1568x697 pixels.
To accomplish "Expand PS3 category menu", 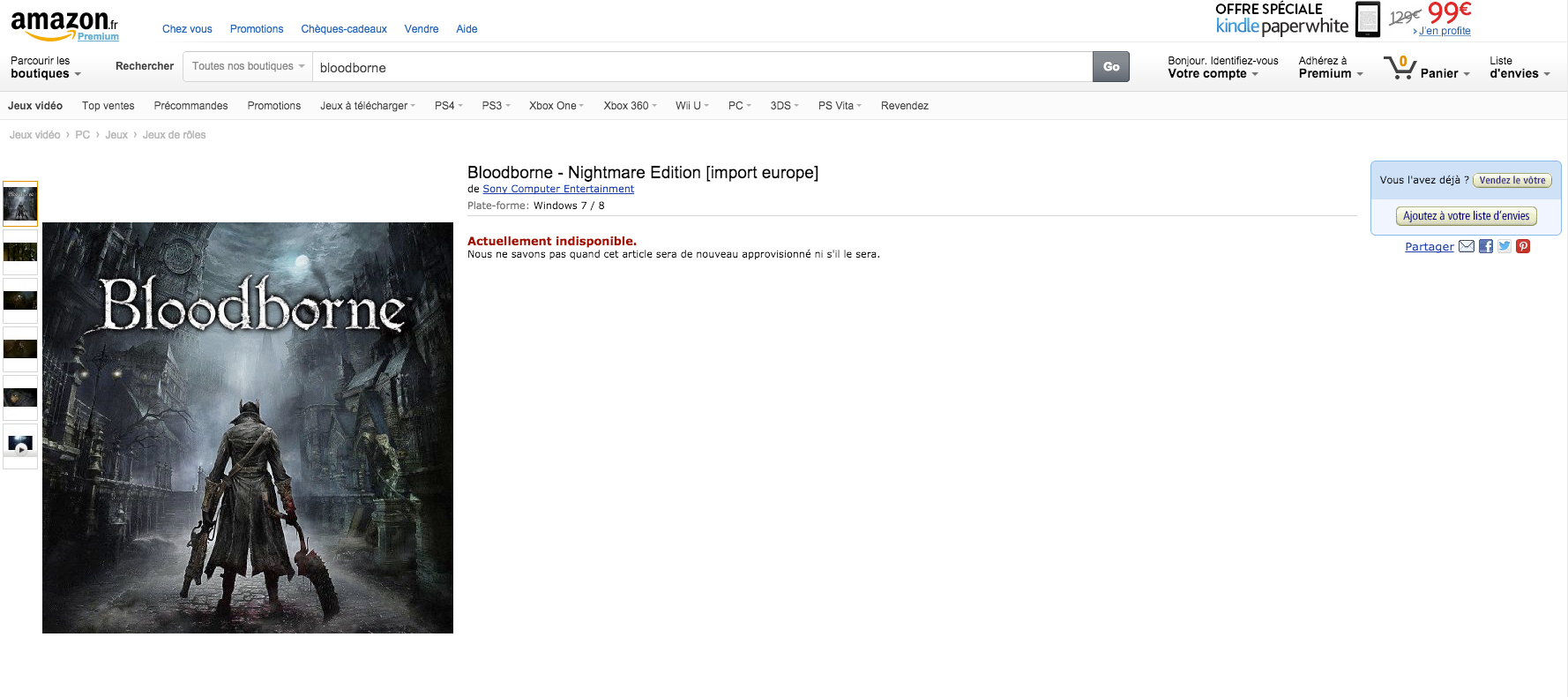I will (496, 106).
